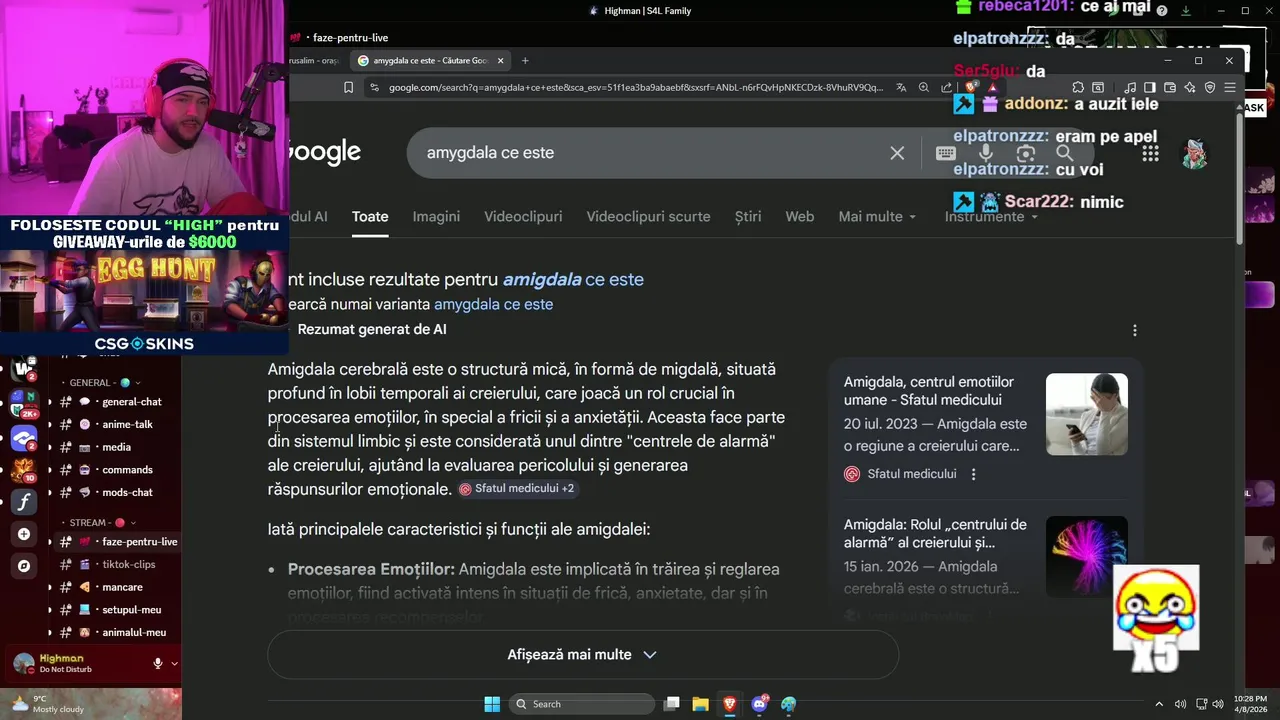This screenshot has width=1280, height=720.
Task: Open Amigdala: Rolul centrului de alarmă result
Action: 935,533
